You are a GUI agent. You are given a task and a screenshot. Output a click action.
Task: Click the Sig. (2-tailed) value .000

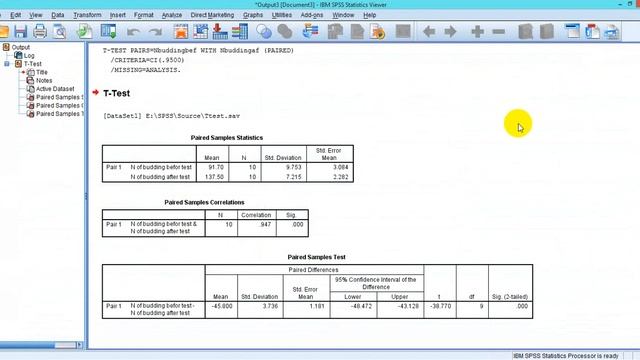[x=522, y=306]
